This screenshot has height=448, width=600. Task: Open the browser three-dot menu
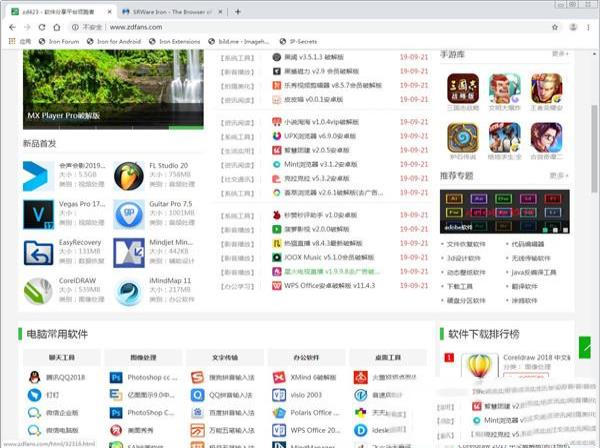pyautogui.click(x=588, y=27)
